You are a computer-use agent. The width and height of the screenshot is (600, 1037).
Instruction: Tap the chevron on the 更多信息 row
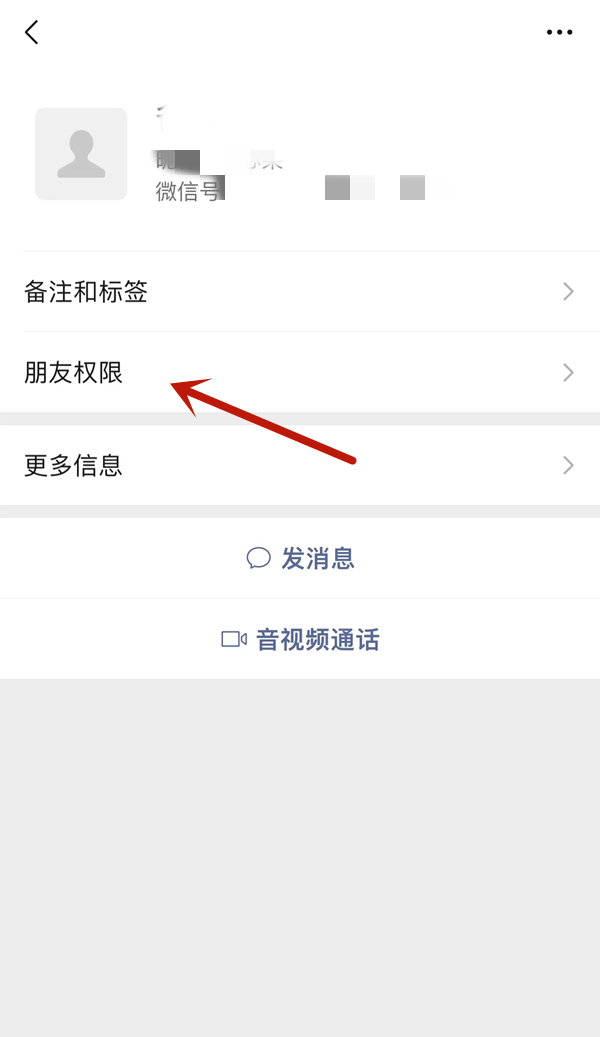568,466
